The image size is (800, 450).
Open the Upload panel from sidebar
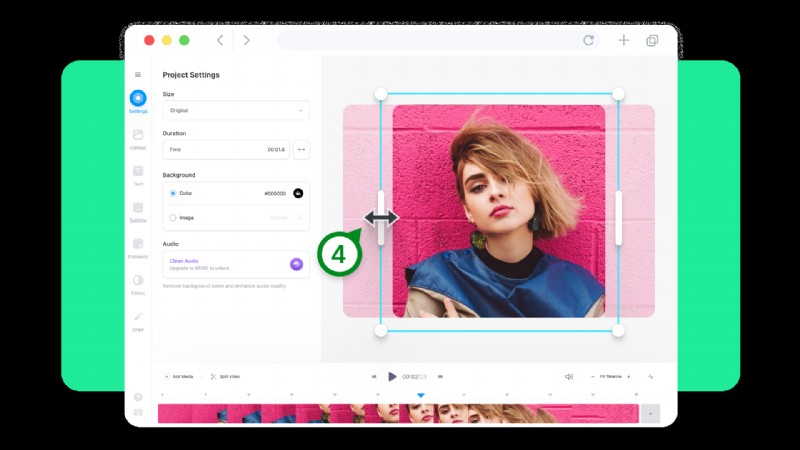coord(138,139)
